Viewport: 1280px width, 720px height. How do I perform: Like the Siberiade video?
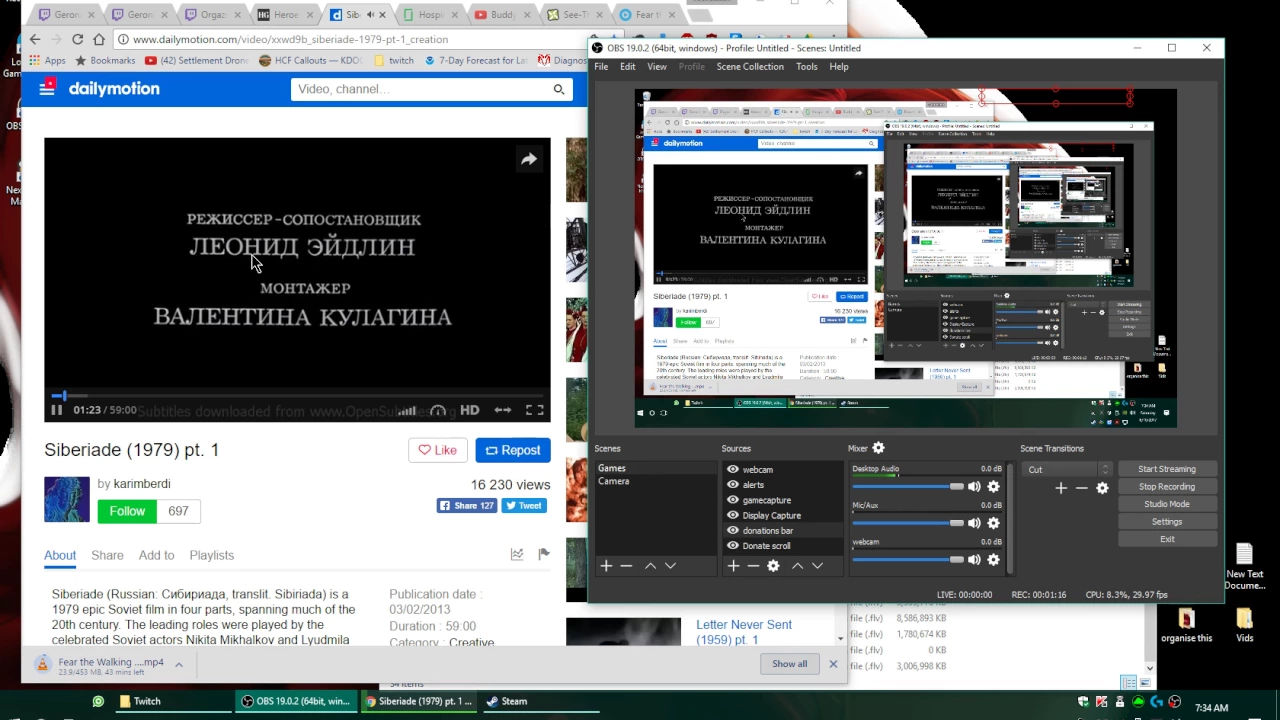(x=438, y=450)
